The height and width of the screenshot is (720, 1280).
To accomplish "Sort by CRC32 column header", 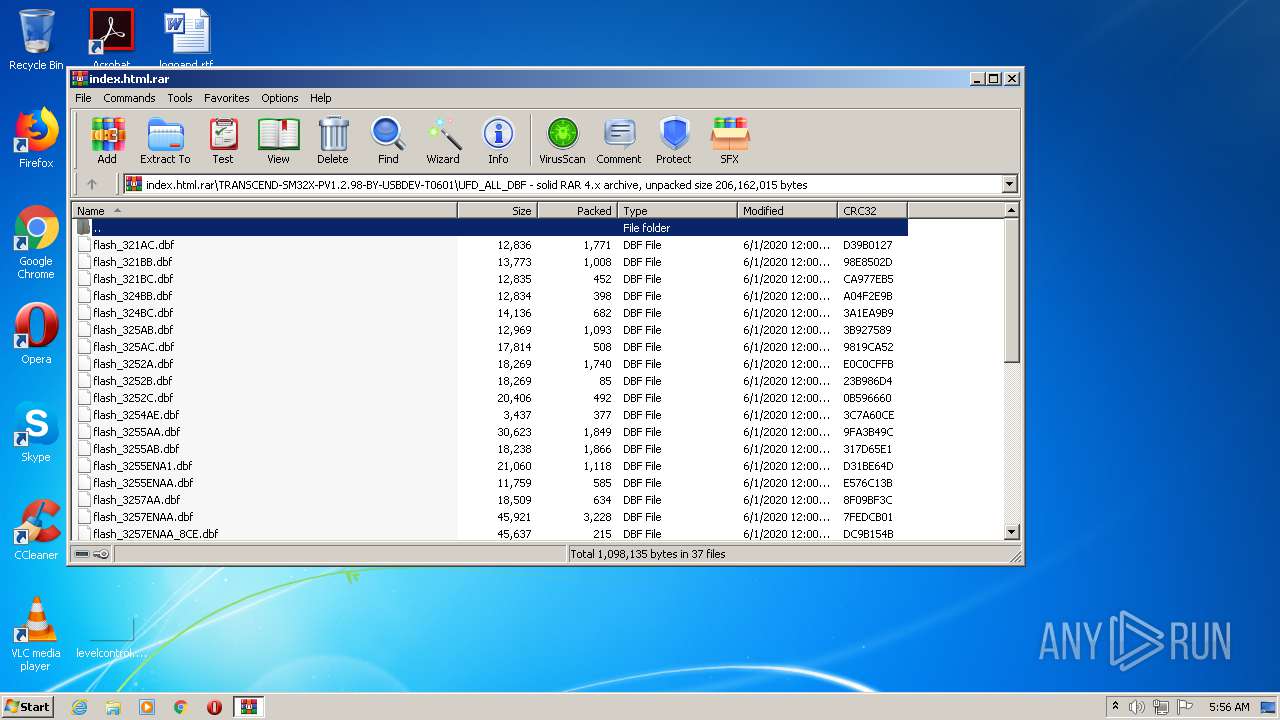I will point(873,211).
